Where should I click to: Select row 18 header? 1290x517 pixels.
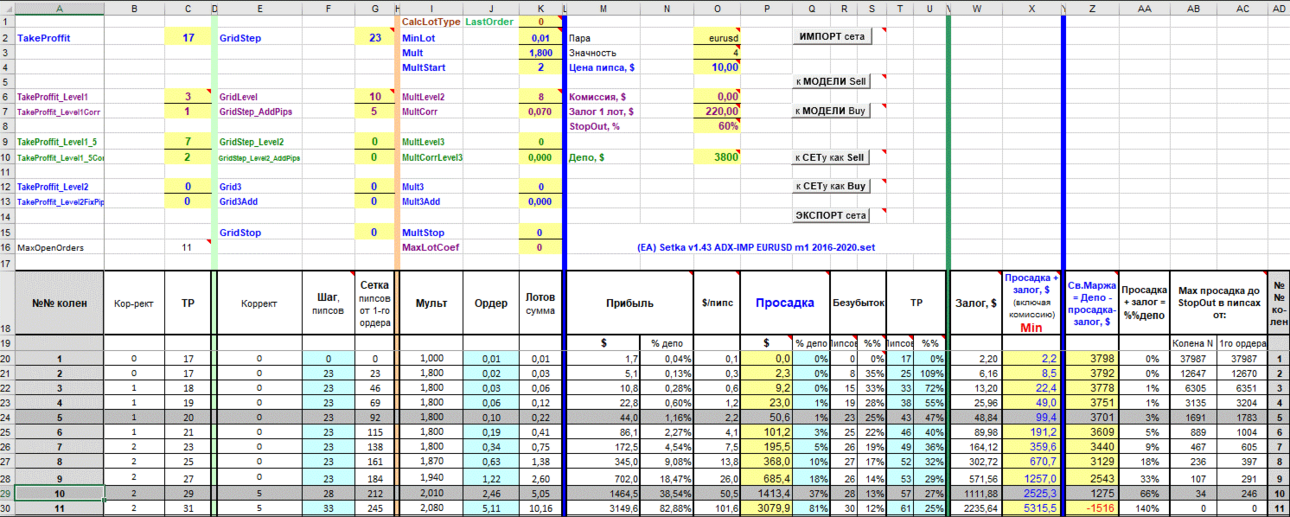click(x=7, y=301)
